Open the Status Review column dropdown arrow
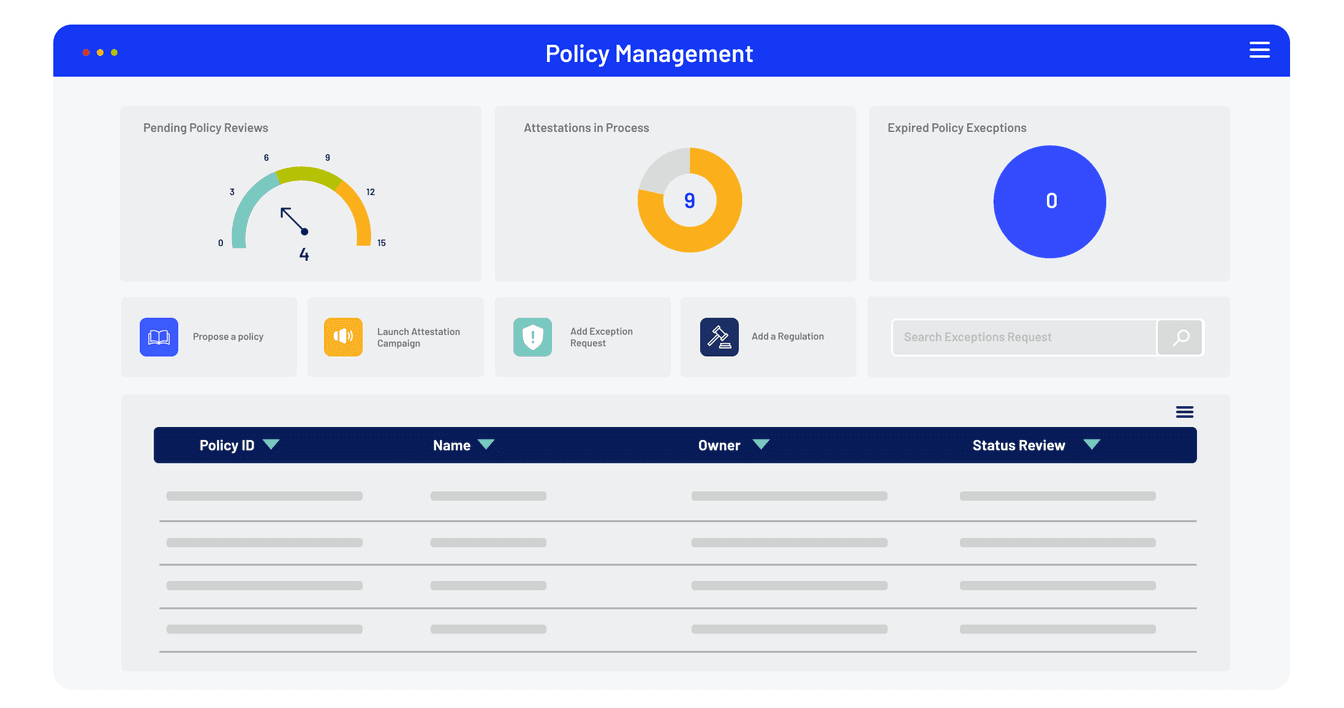The width and height of the screenshot is (1344, 708). (x=1092, y=445)
